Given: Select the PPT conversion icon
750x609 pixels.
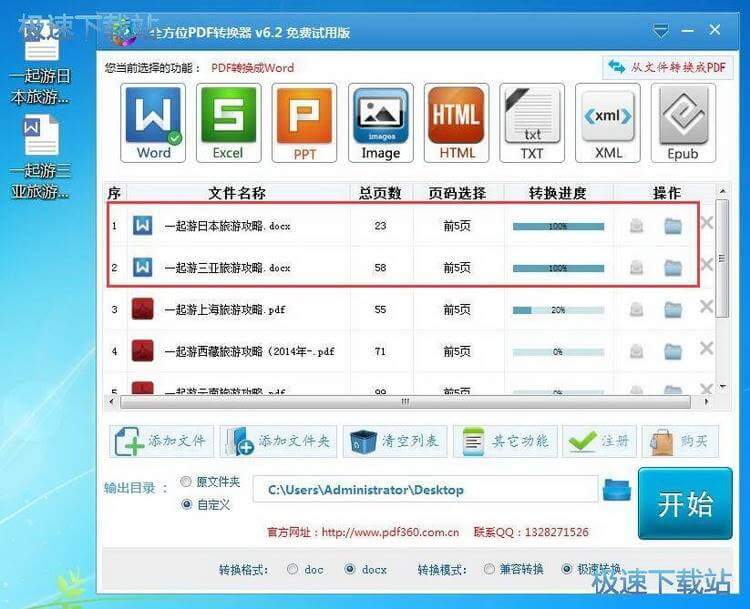Looking at the screenshot, I should (304, 123).
